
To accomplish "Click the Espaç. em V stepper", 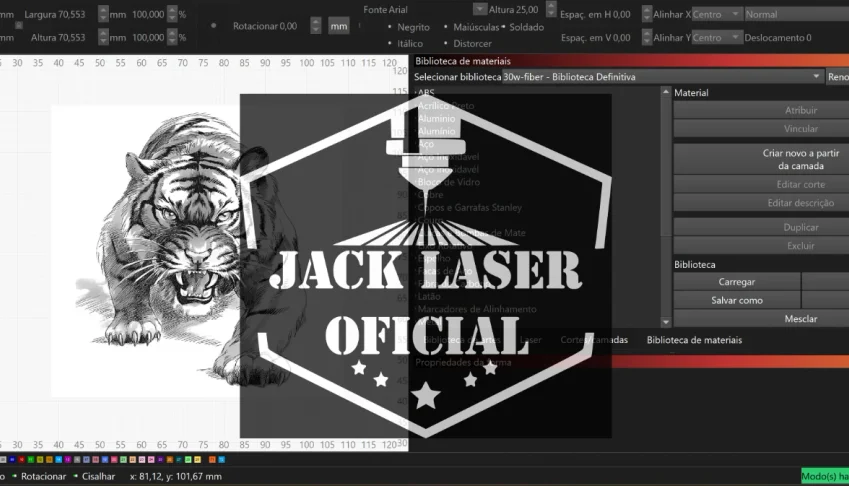I will coord(646,37).
